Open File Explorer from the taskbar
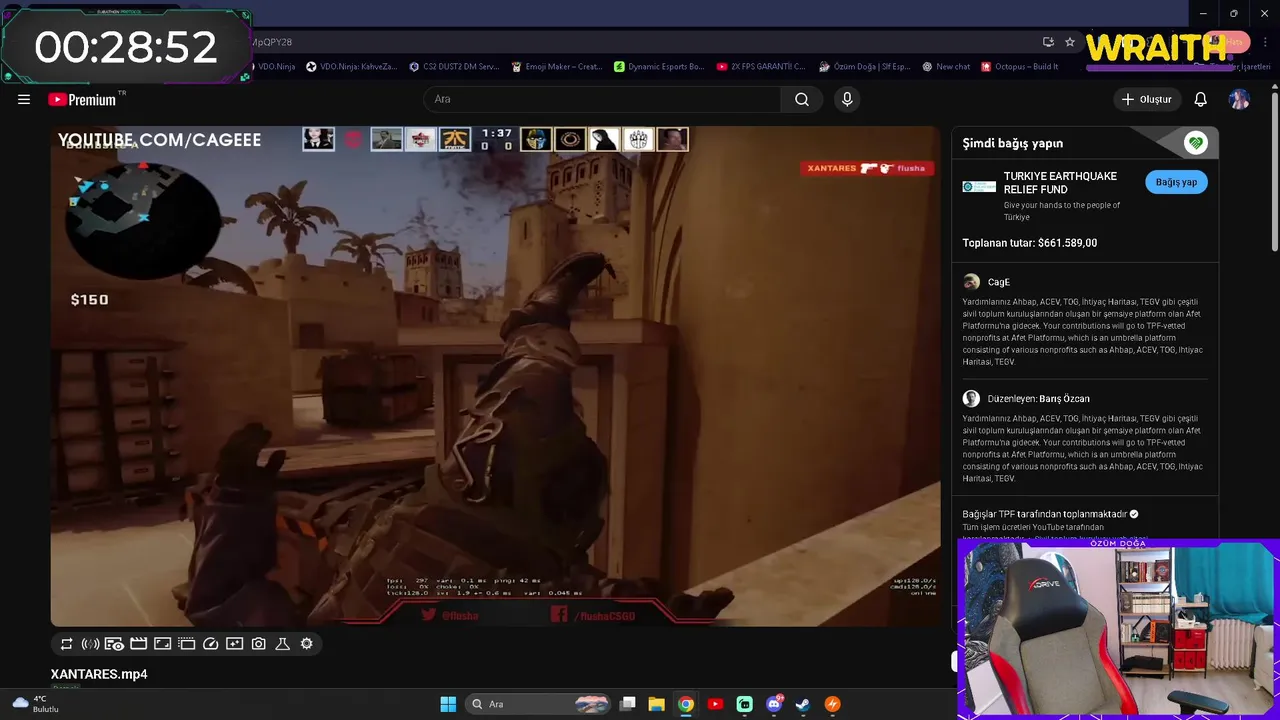 coord(656,704)
